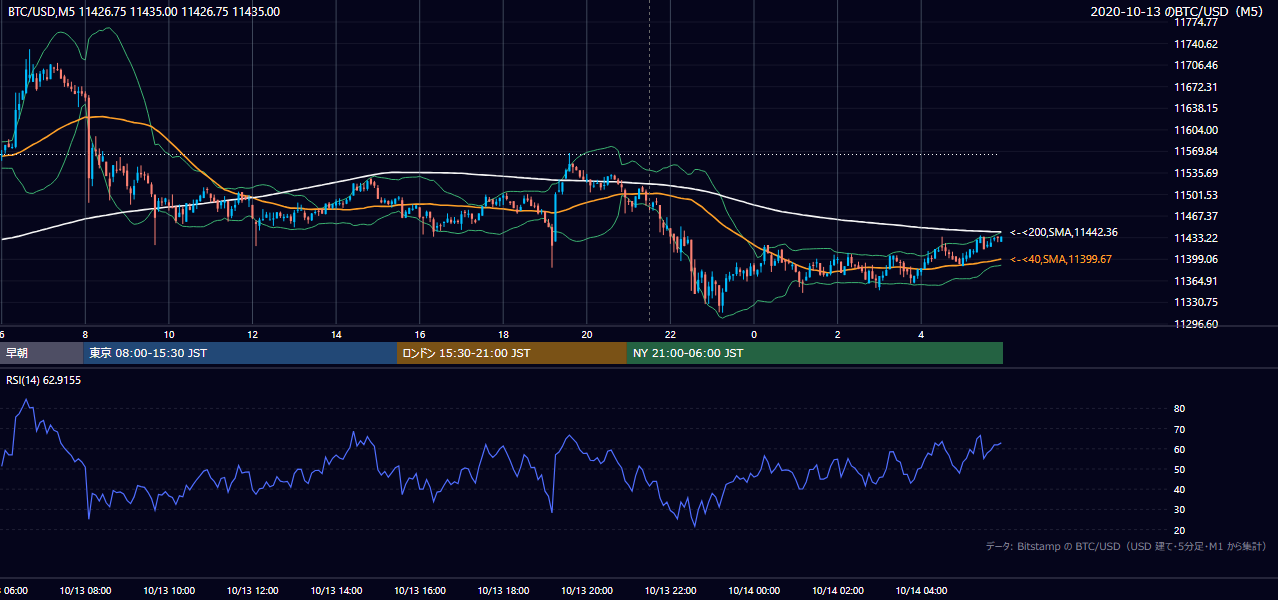
Task: Click RSI scale value 30
Action: pos(1180,510)
